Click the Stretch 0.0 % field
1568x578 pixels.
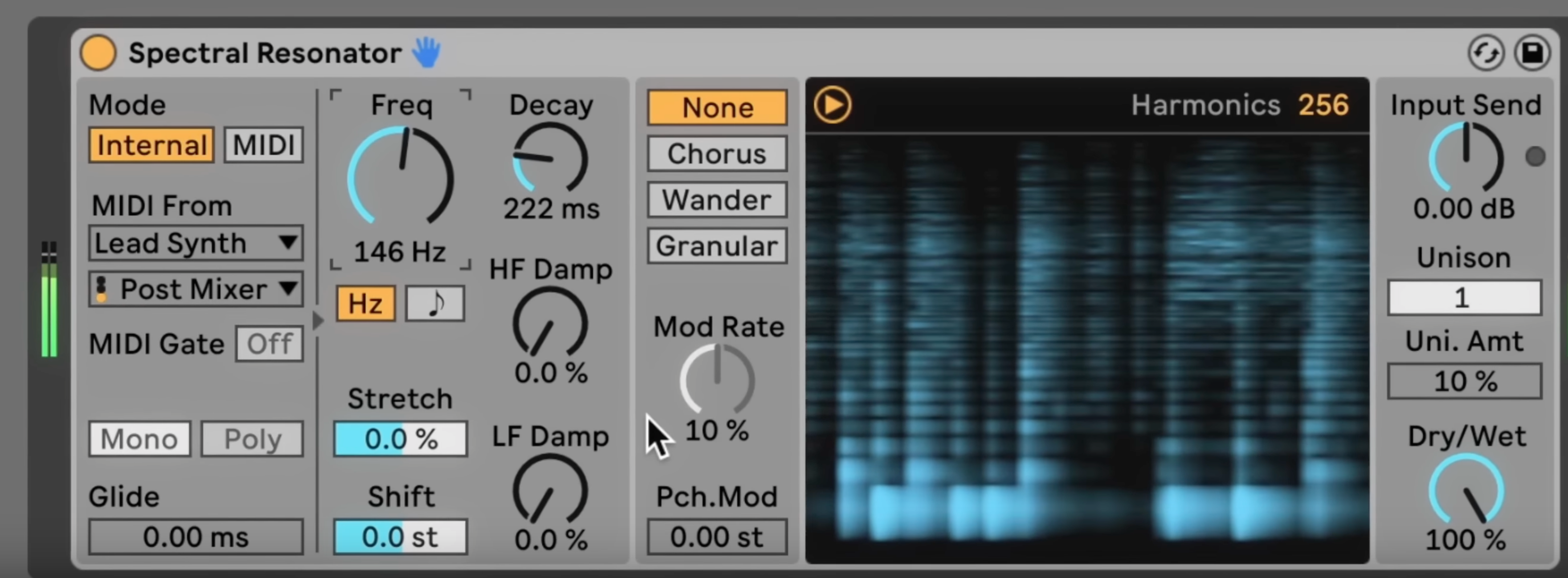(400, 439)
